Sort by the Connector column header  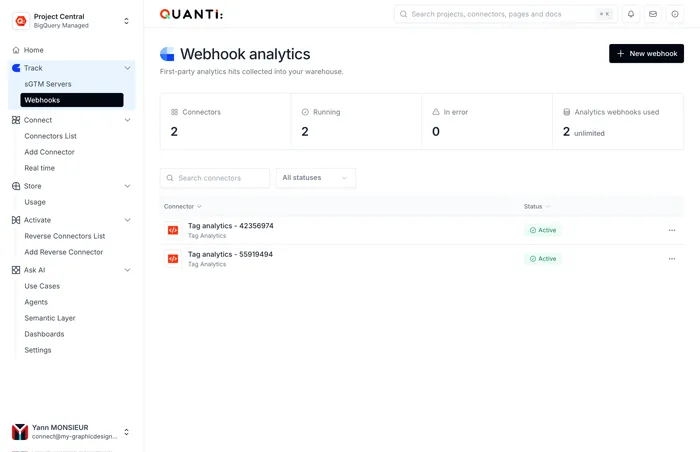click(183, 206)
